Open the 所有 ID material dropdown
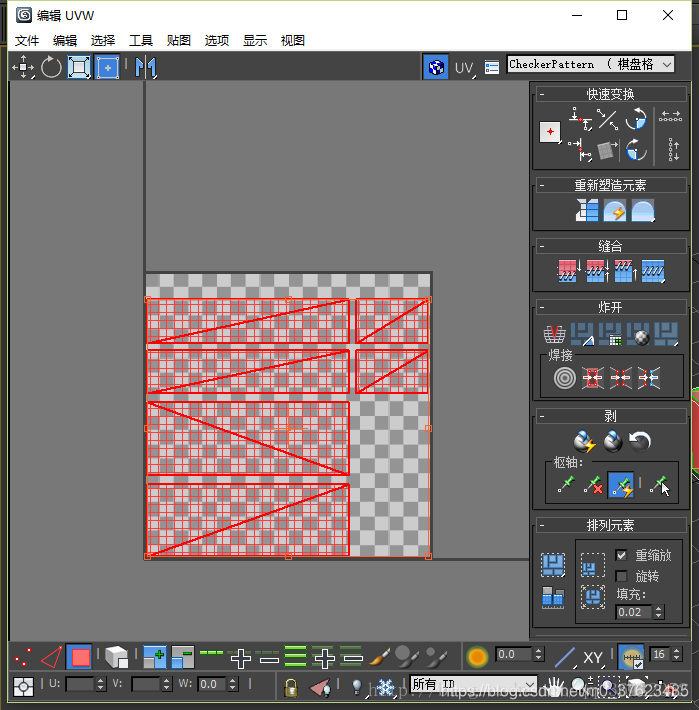This screenshot has height=710, width=699. point(474,684)
